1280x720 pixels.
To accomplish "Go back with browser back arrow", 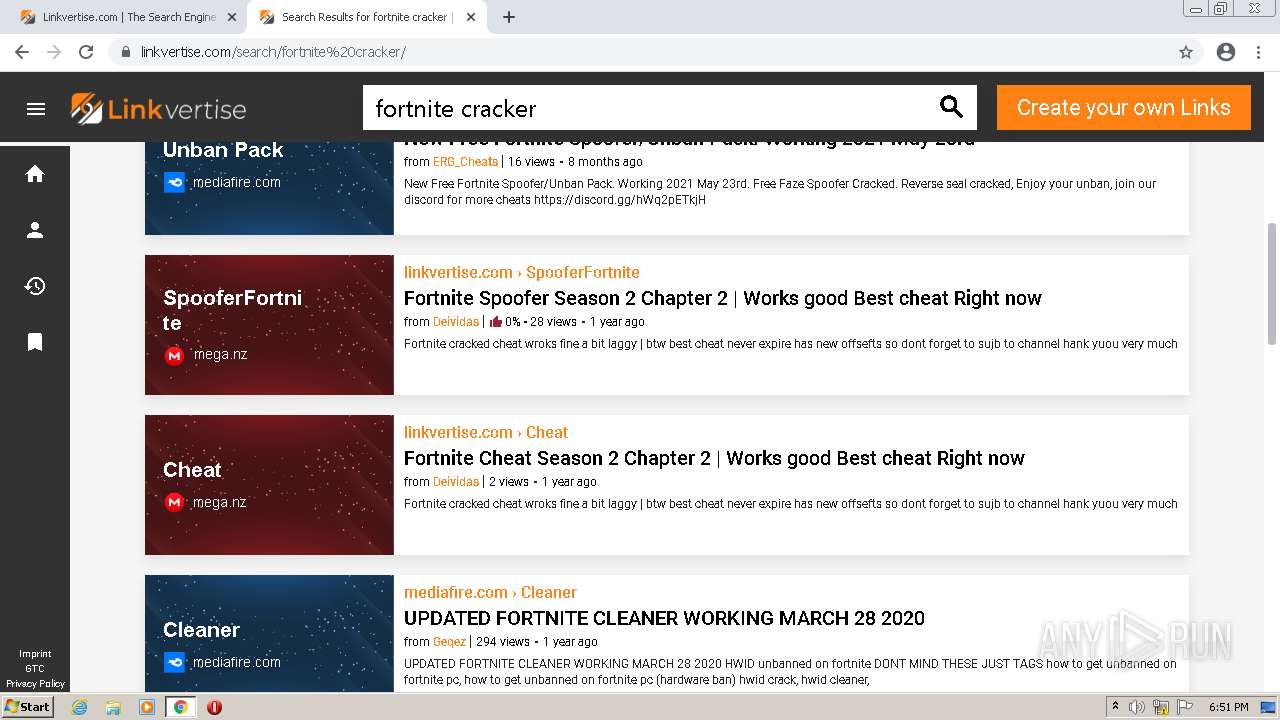I will point(22,52).
